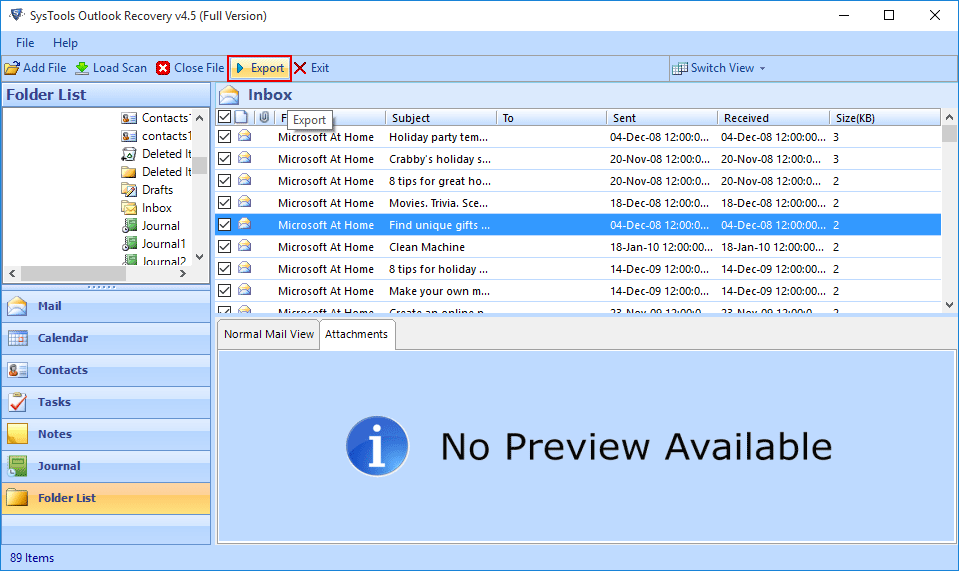Open Tasks in the navigation pane
This screenshot has height=571, width=959.
click(x=106, y=402)
